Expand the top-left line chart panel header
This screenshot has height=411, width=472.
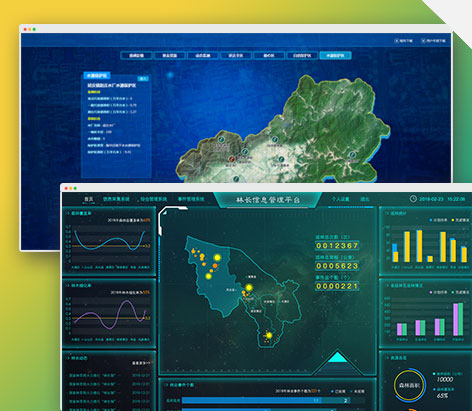pos(79,213)
